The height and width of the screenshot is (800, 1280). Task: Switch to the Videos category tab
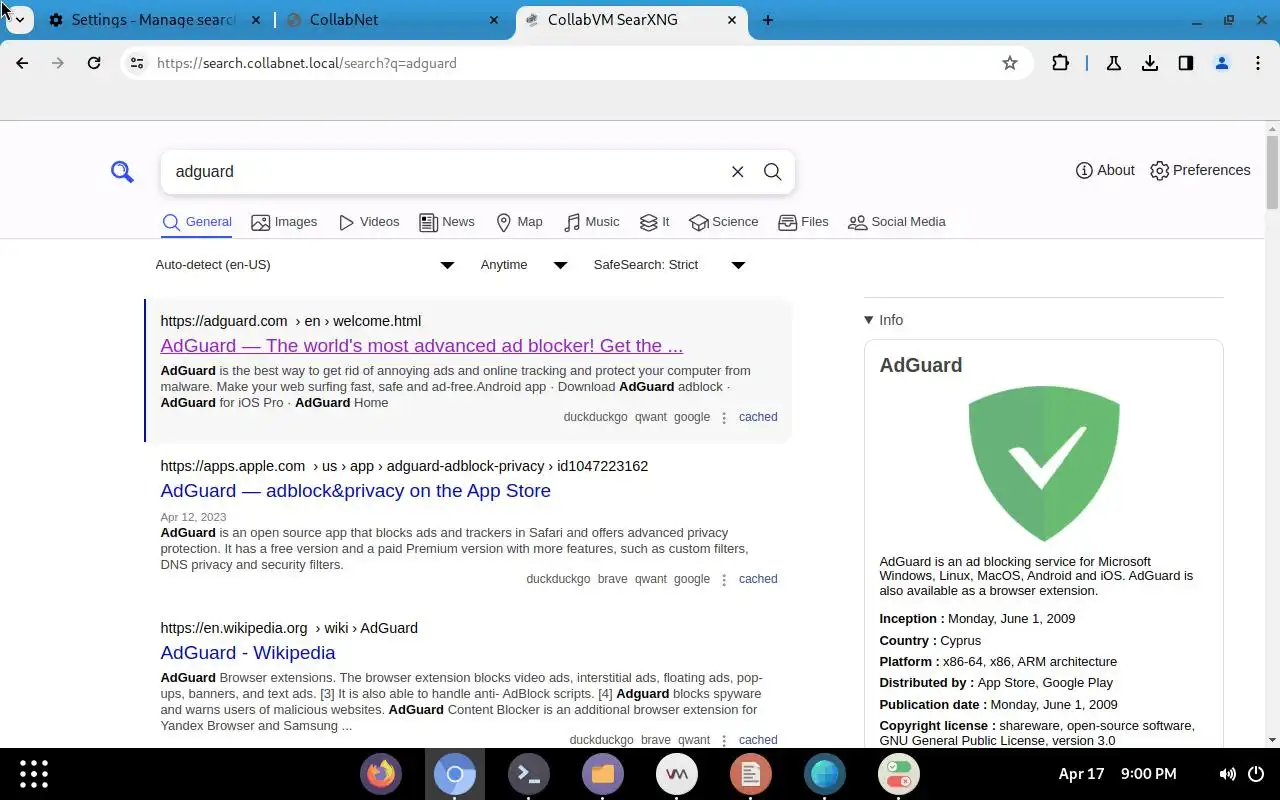coord(369,222)
